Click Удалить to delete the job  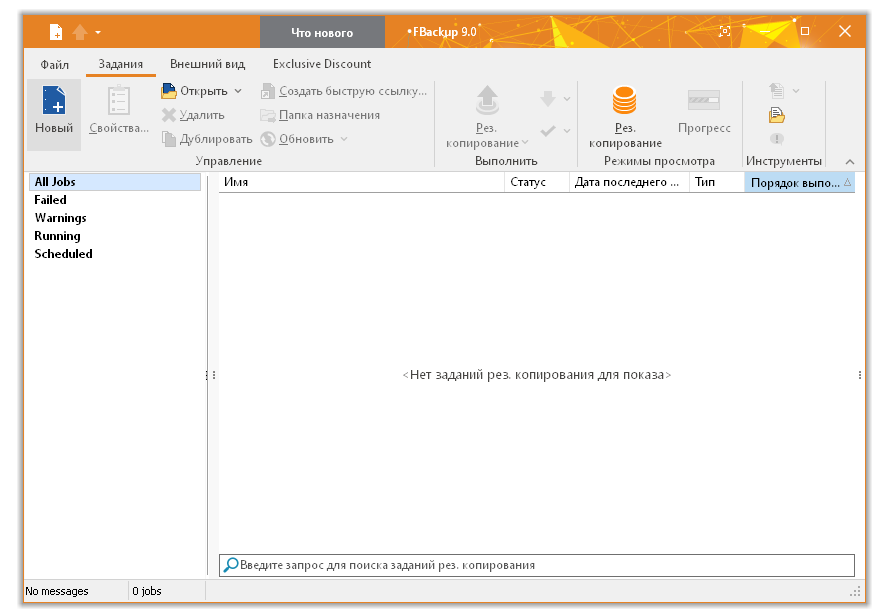pyautogui.click(x=193, y=115)
